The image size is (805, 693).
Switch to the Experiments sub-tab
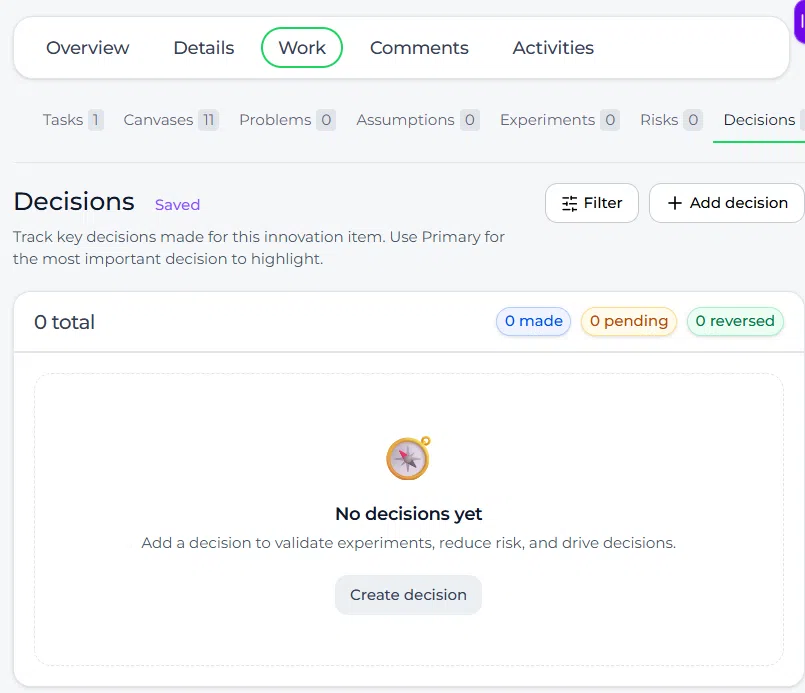tap(560, 120)
